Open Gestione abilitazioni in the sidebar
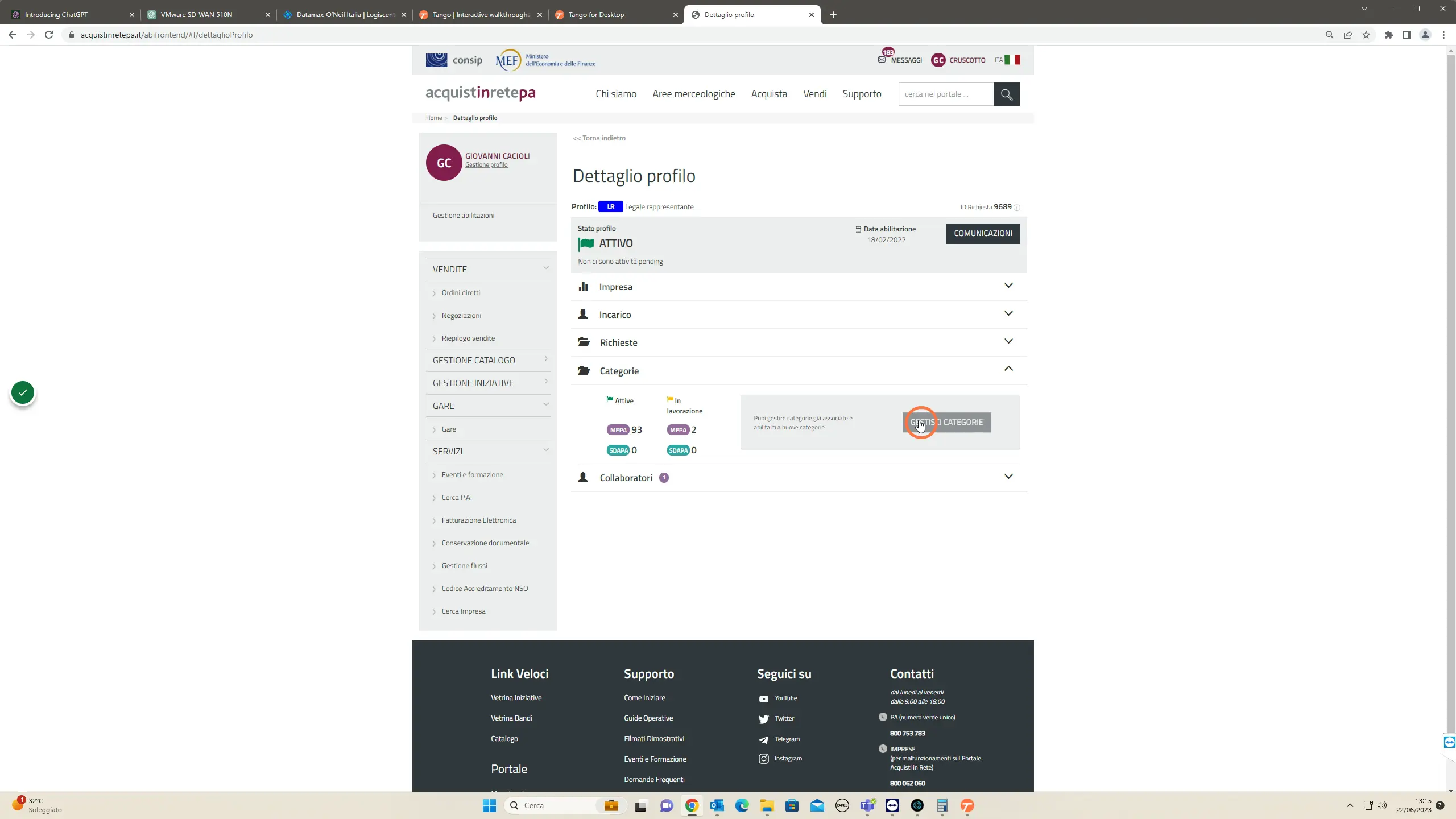This screenshot has width=1456, height=819. tap(464, 216)
